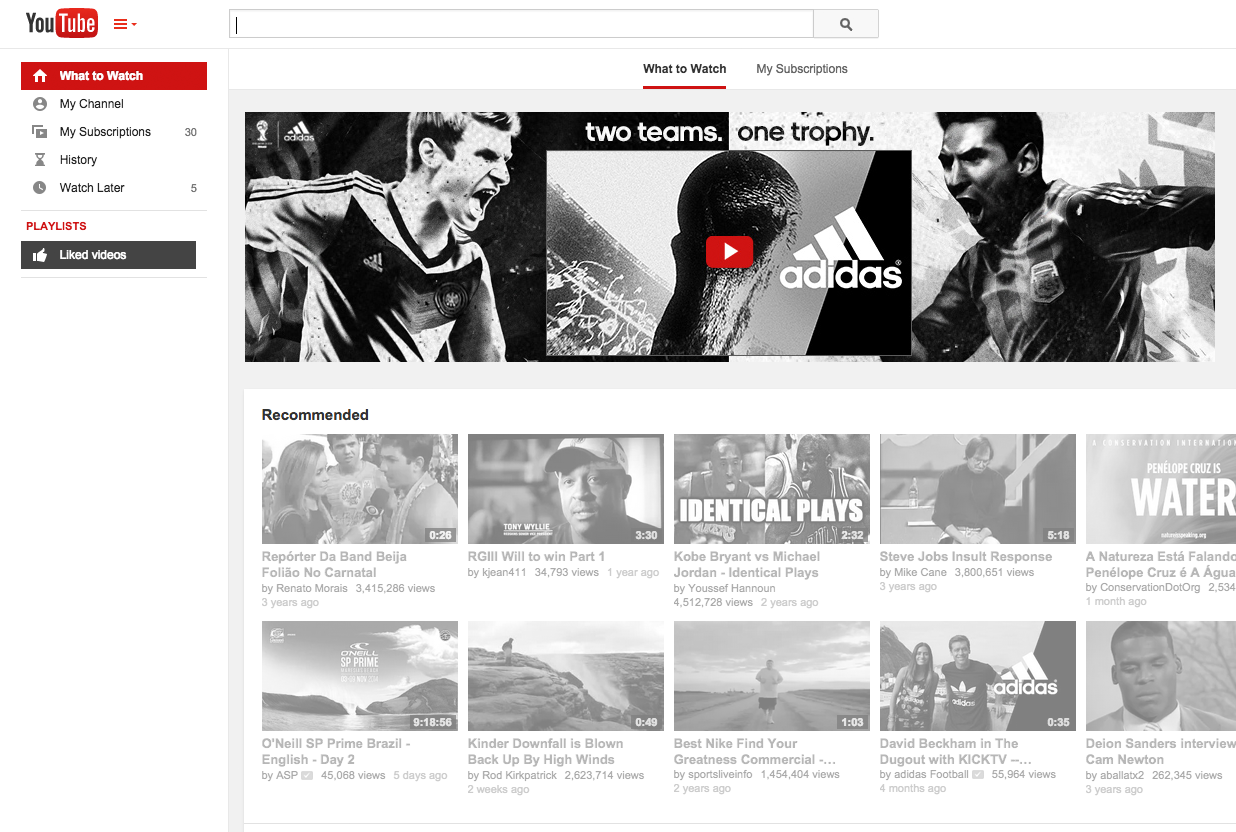Open the guide menu next to logo
The image size is (1236, 832).
(124, 24)
